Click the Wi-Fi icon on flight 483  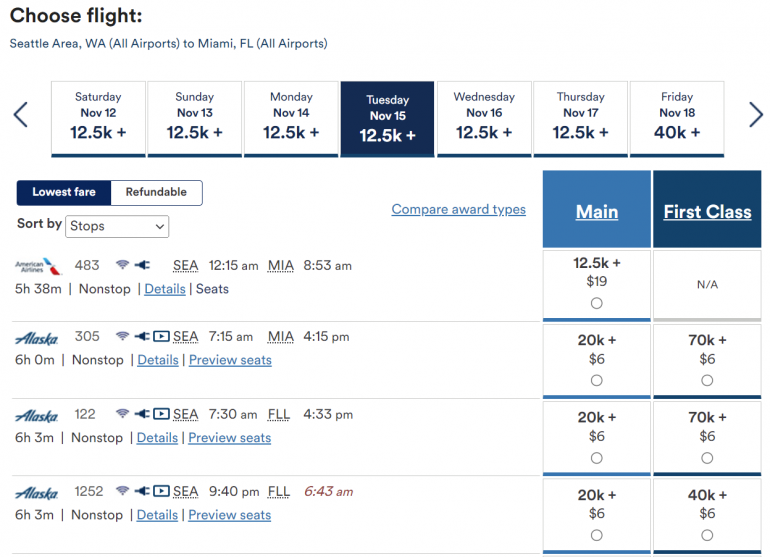(123, 266)
